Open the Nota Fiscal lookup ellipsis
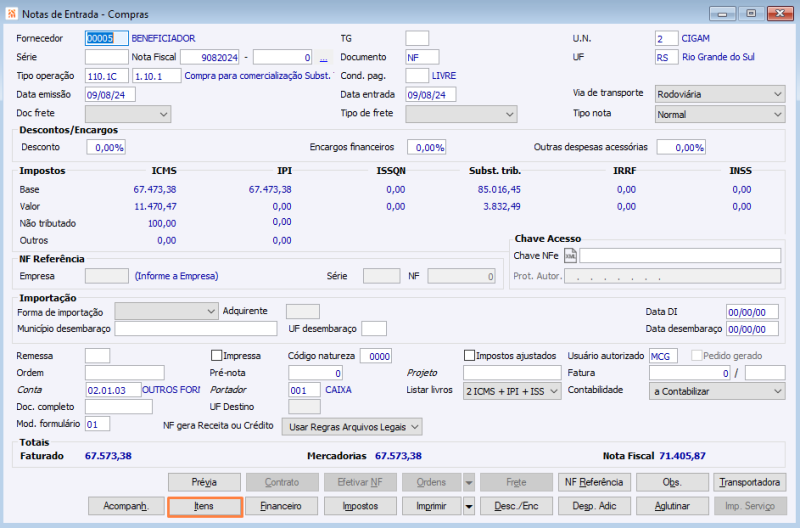The height and width of the screenshot is (528, 800). click(x=323, y=58)
